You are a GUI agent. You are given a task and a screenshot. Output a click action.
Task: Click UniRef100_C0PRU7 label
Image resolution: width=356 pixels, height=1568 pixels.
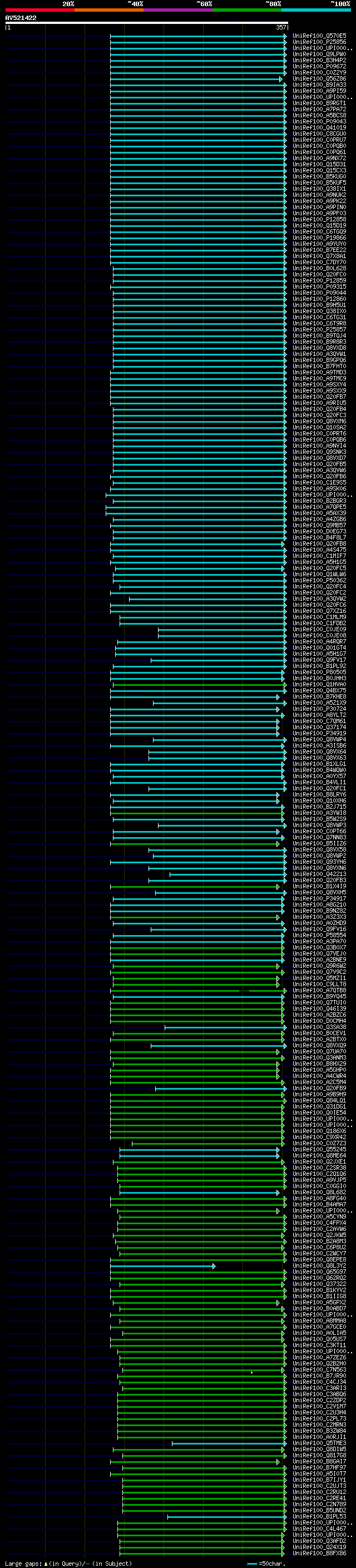(x=319, y=140)
